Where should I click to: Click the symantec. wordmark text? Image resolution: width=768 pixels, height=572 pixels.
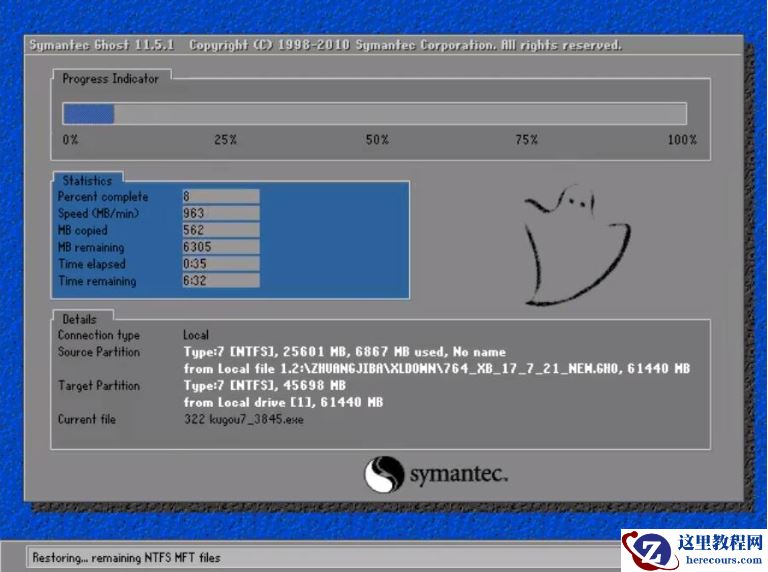(x=458, y=474)
